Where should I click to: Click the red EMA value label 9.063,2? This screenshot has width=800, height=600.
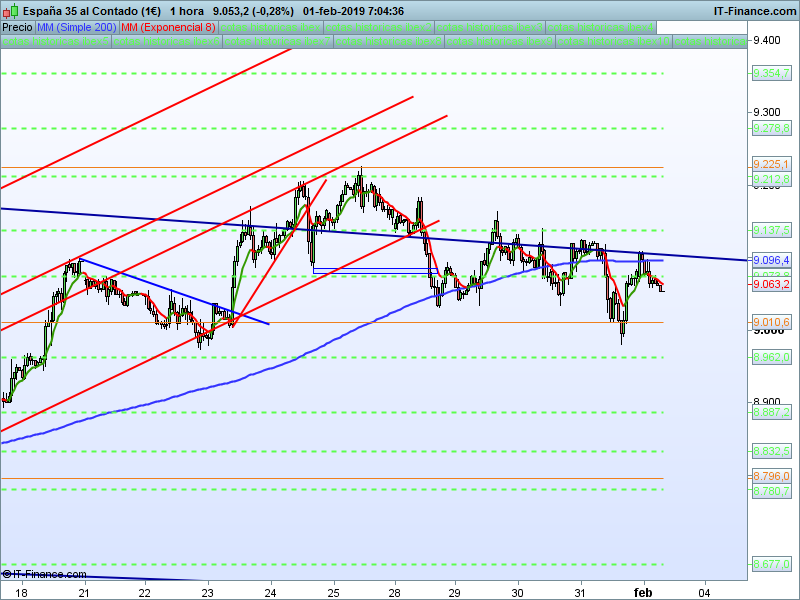tap(771, 284)
